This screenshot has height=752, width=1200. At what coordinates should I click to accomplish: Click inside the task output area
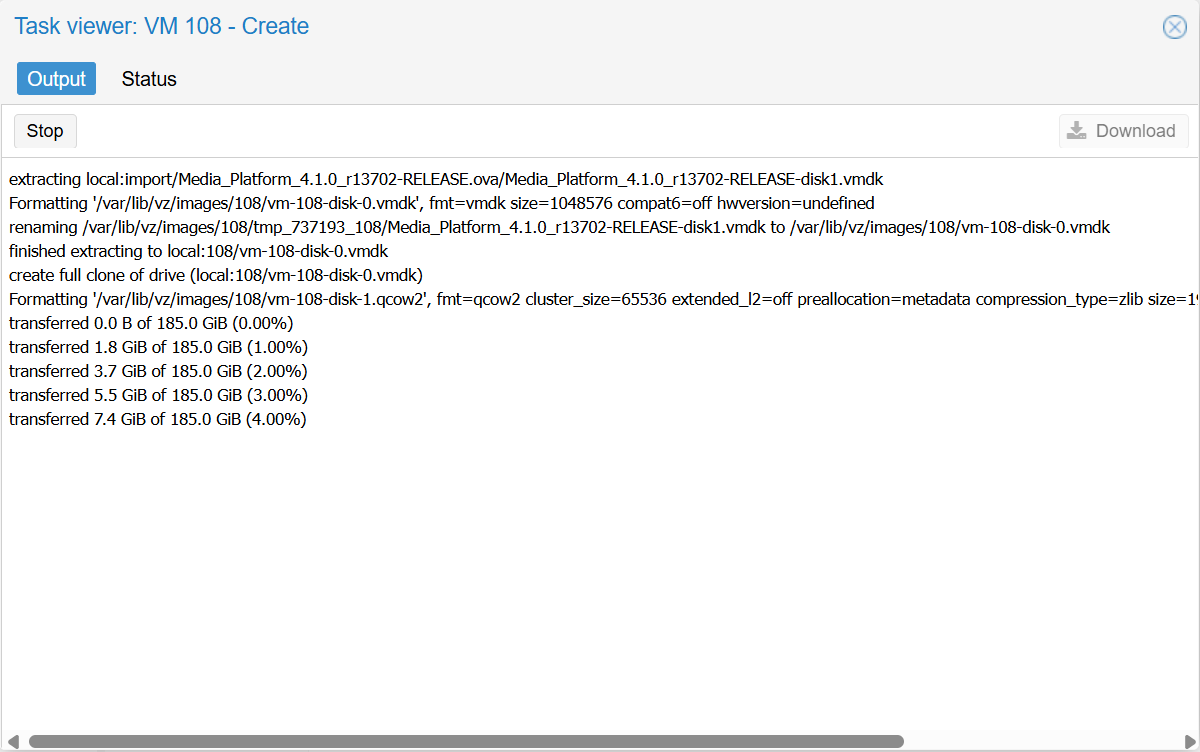click(x=600, y=550)
